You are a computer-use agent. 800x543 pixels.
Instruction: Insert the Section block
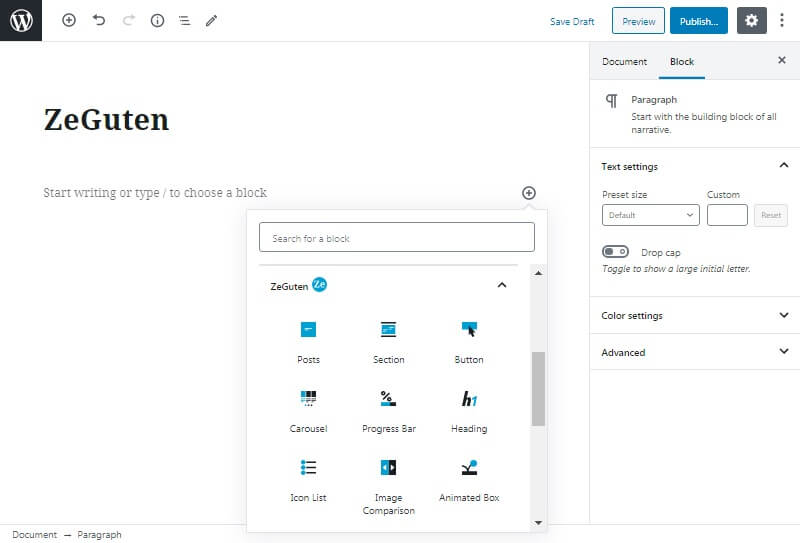coord(388,342)
